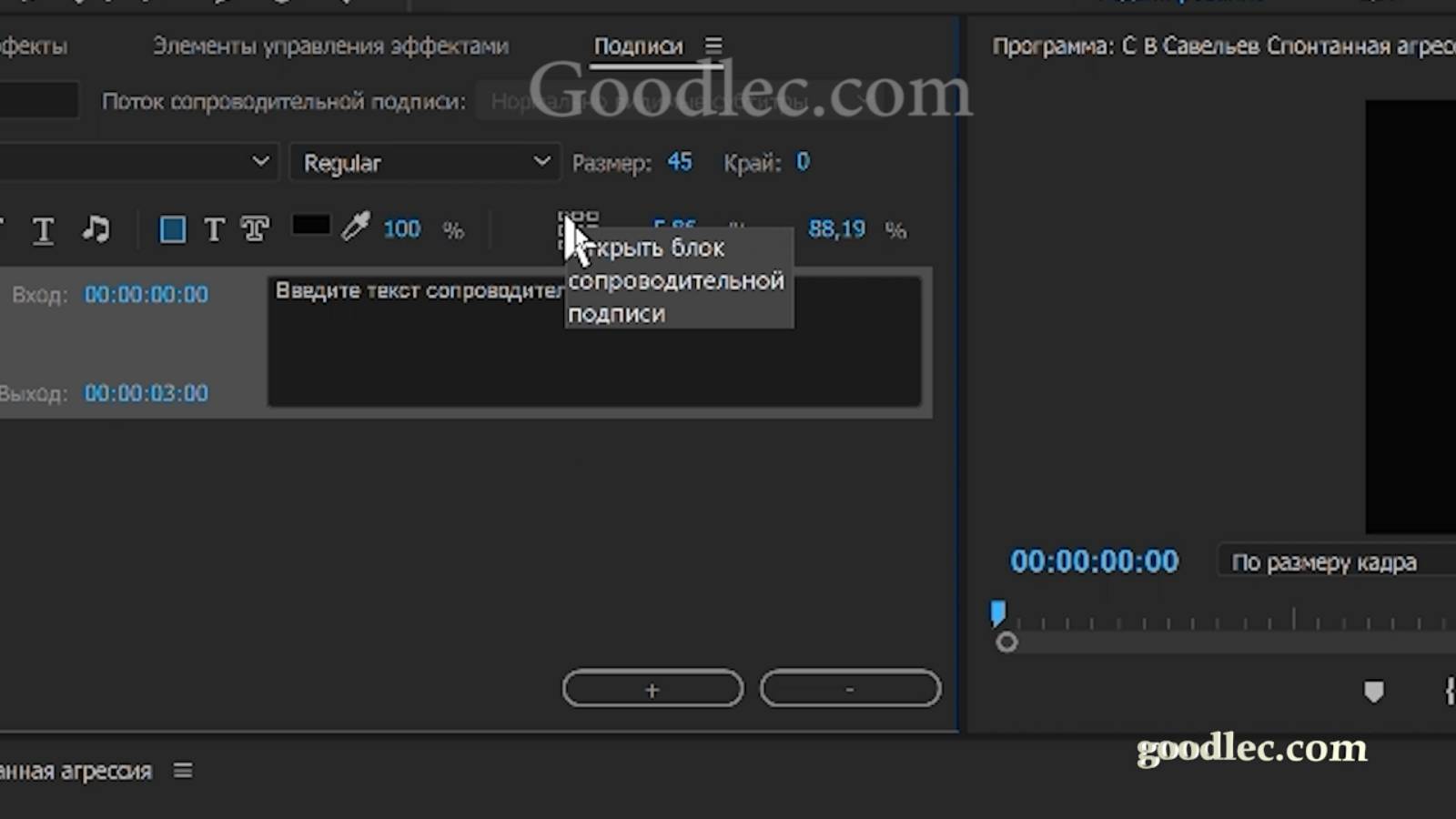1456x819 pixels.
Task: Click the music note caption icon
Action: pyautogui.click(x=97, y=230)
